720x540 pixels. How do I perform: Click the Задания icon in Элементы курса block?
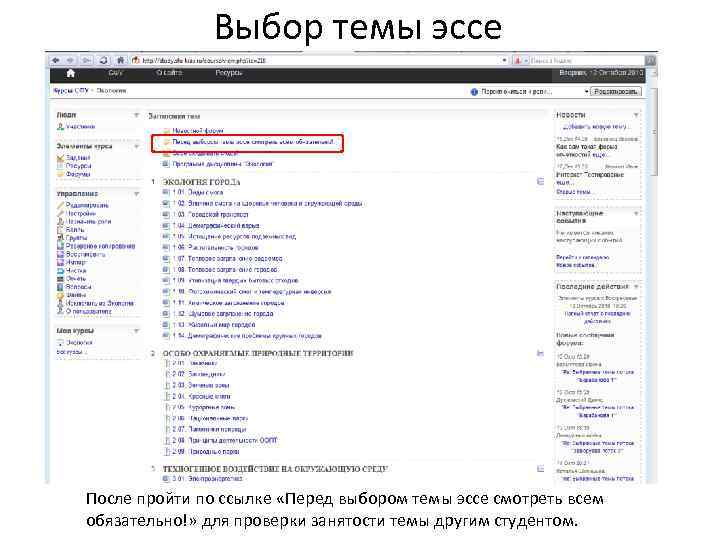pos(60,158)
